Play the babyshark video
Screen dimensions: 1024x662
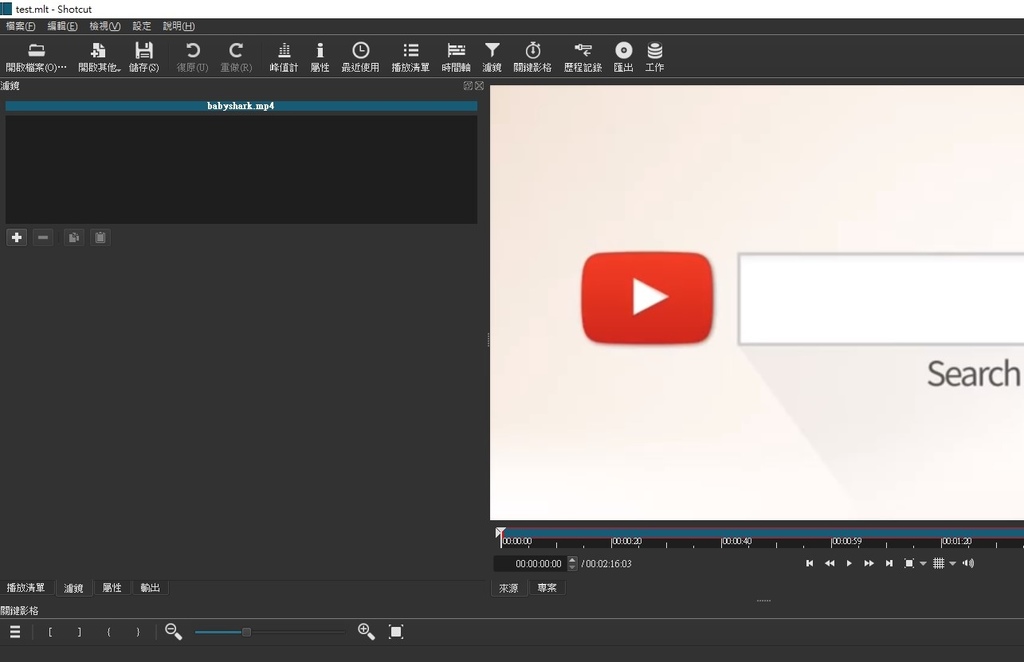(849, 563)
